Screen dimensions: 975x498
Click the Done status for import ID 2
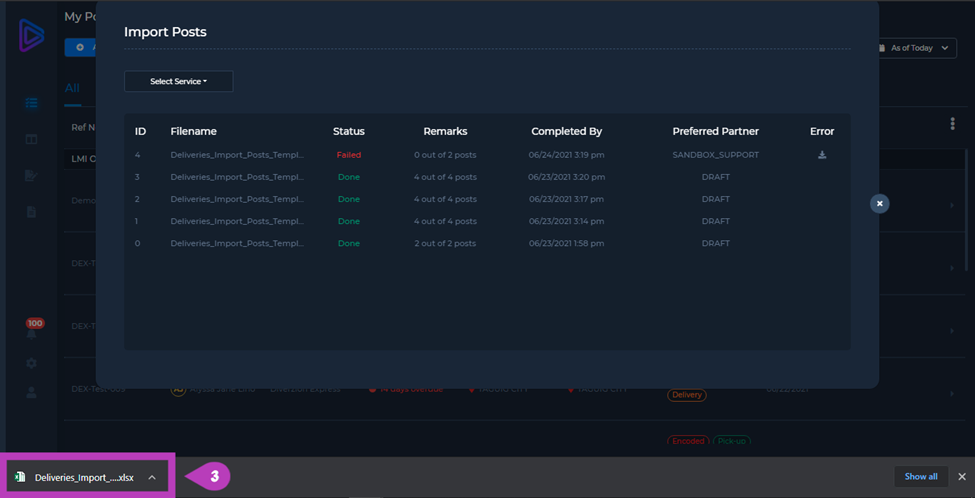[x=349, y=199]
